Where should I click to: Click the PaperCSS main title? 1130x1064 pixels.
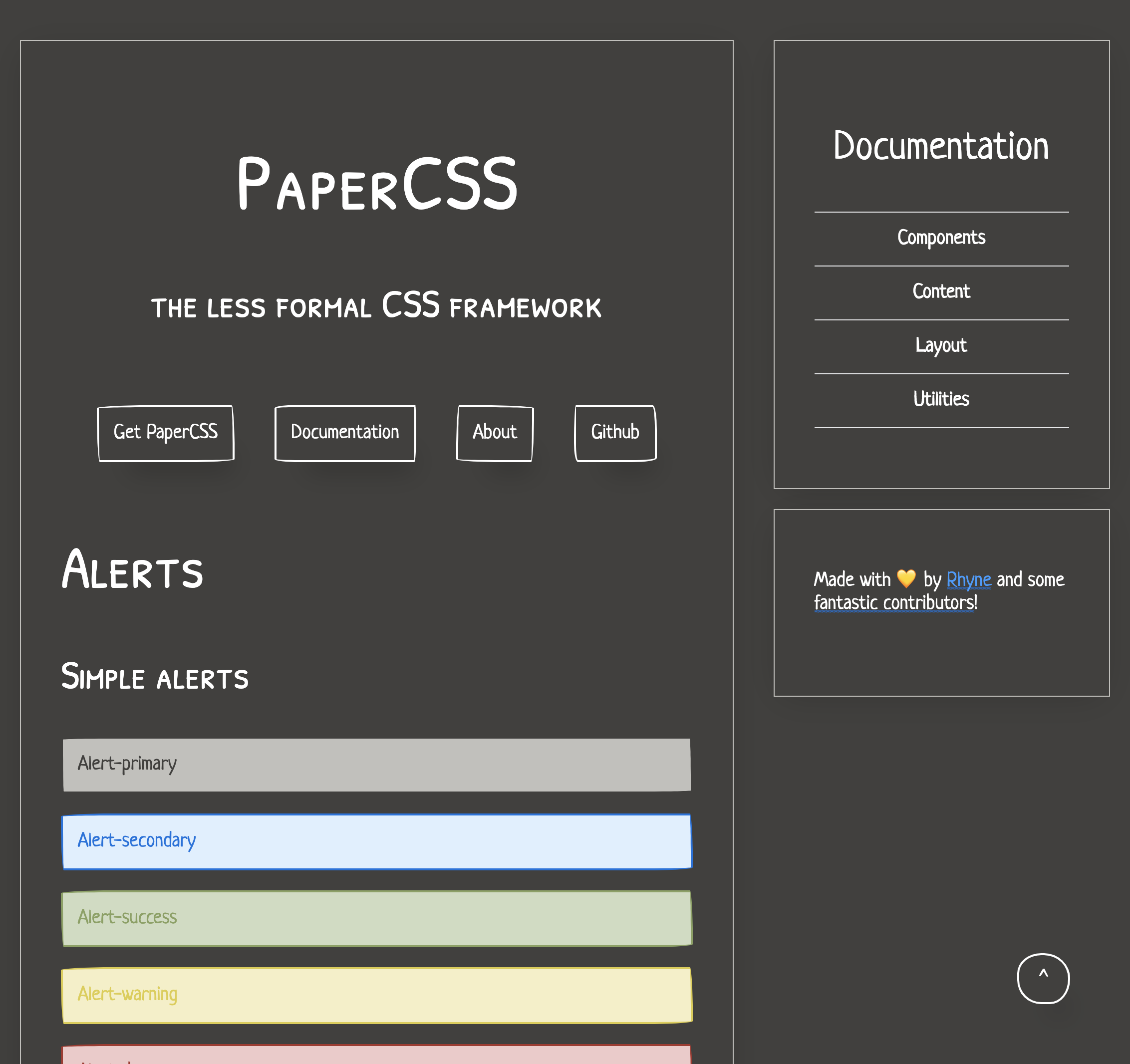tap(377, 184)
